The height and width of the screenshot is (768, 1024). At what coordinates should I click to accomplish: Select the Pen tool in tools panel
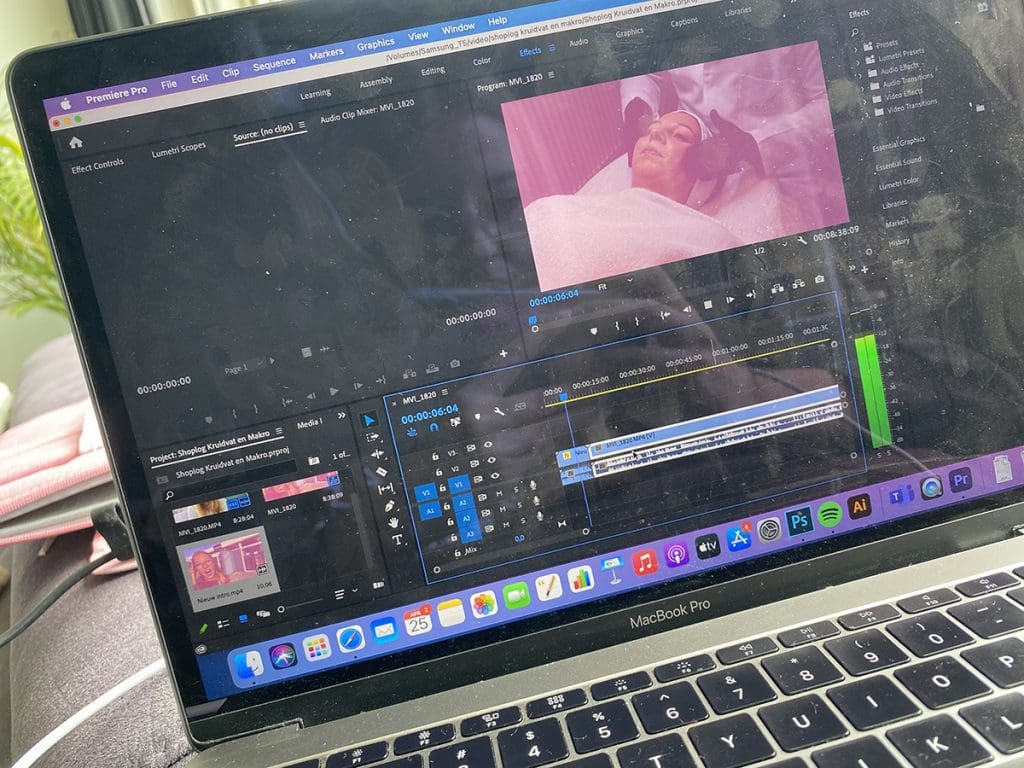point(390,506)
